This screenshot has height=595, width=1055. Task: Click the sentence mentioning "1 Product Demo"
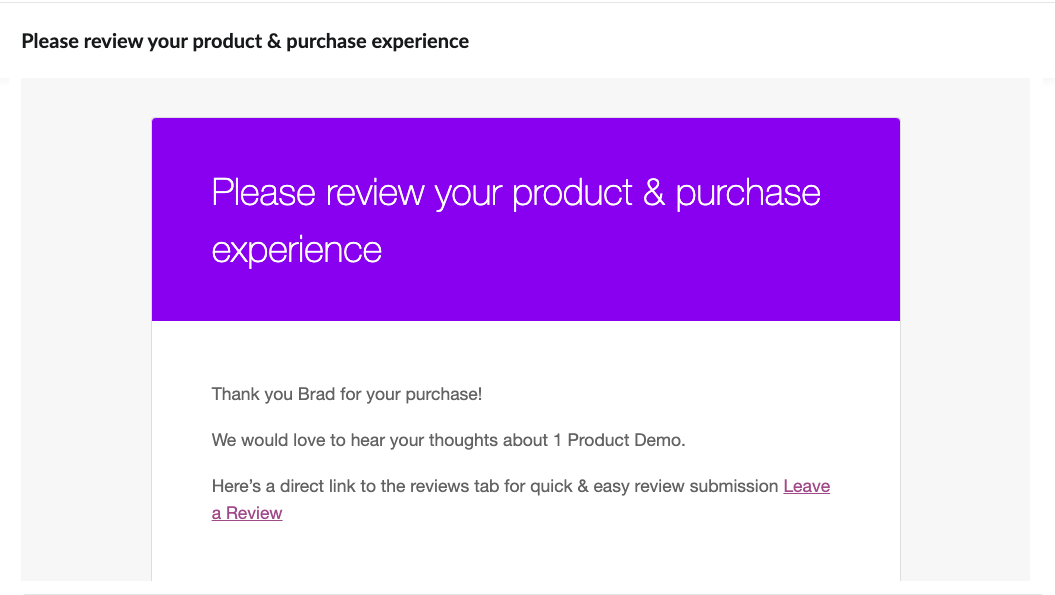(448, 440)
